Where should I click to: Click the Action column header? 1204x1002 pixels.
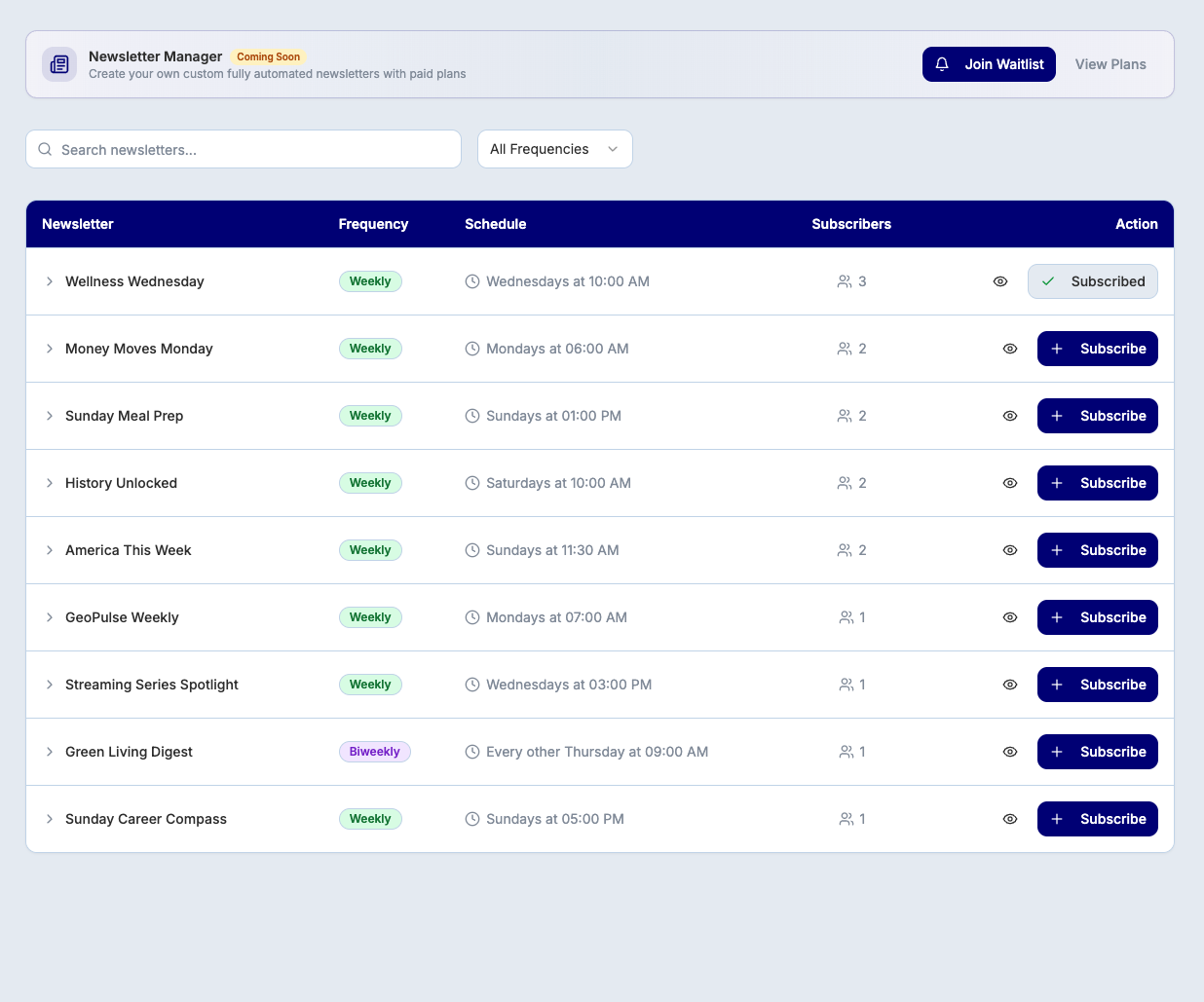click(1137, 224)
